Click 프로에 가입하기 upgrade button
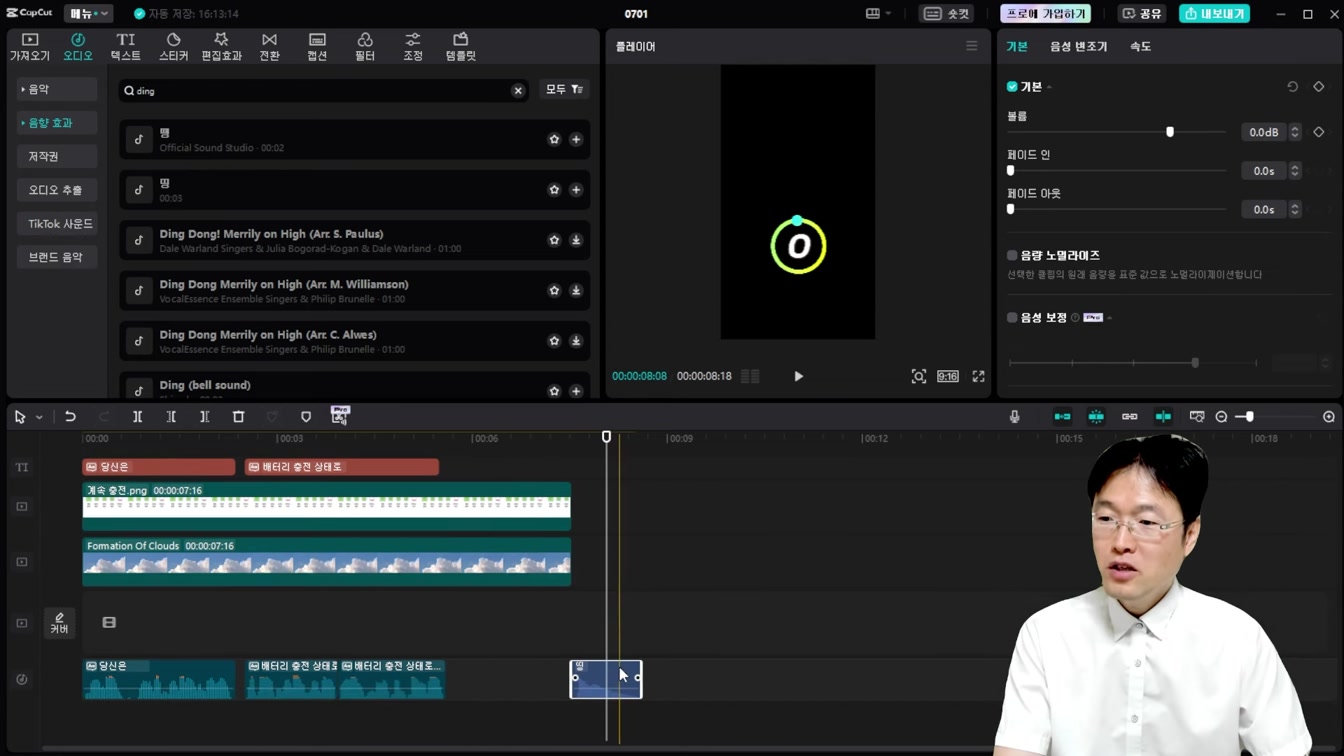1344x756 pixels. [x=1045, y=14]
